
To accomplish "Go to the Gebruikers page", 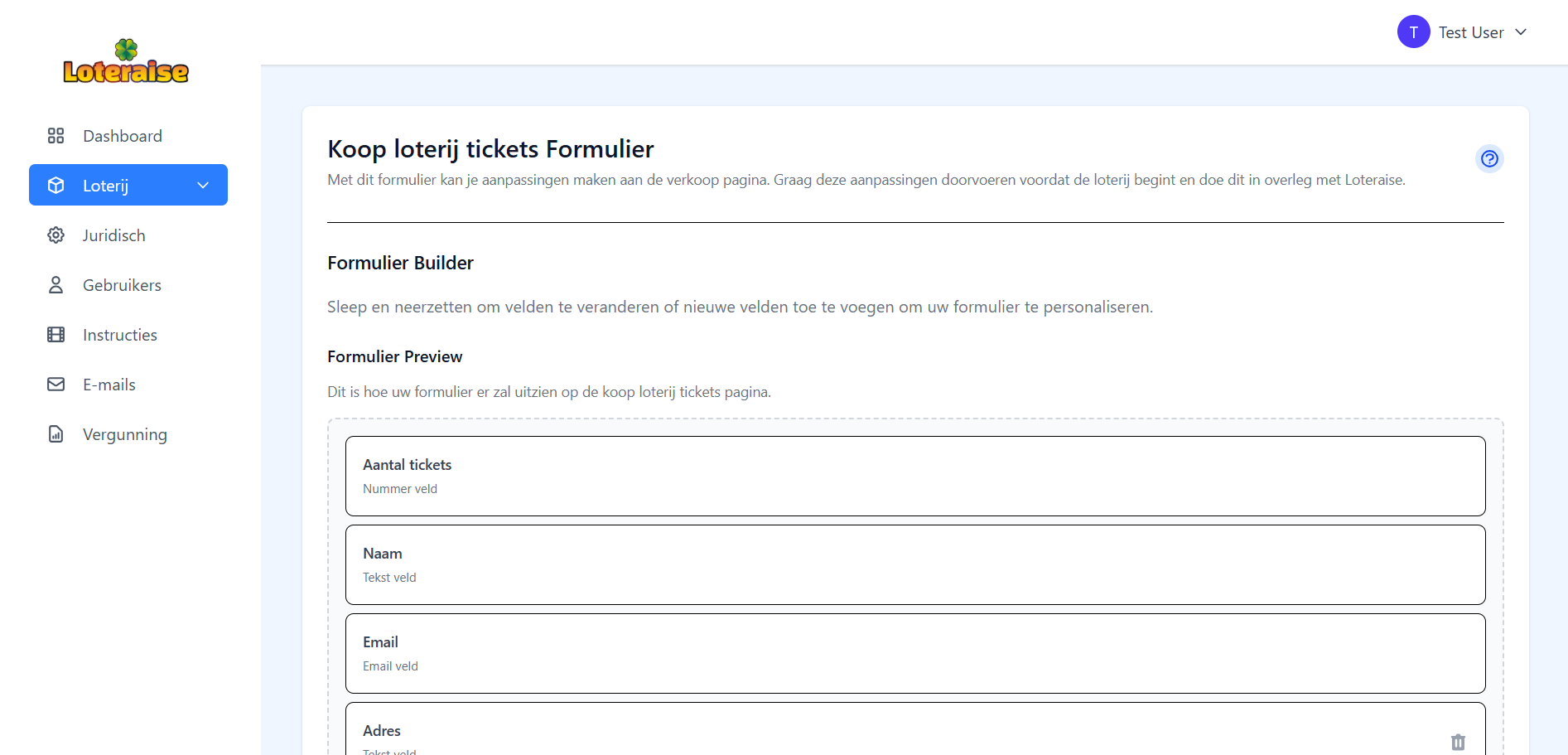I will (122, 285).
